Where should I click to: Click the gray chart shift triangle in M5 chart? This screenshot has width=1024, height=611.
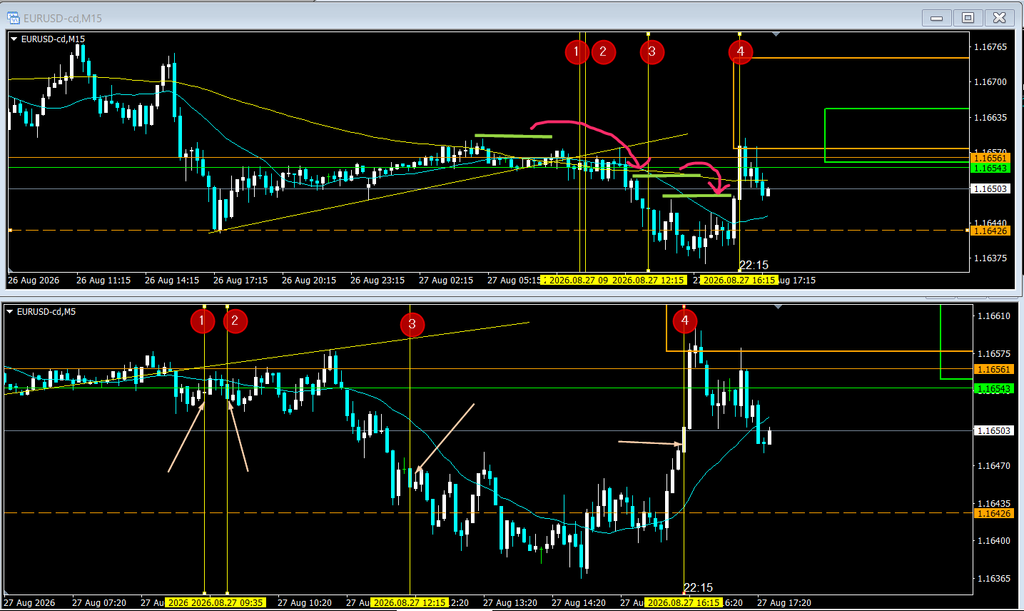[778, 306]
